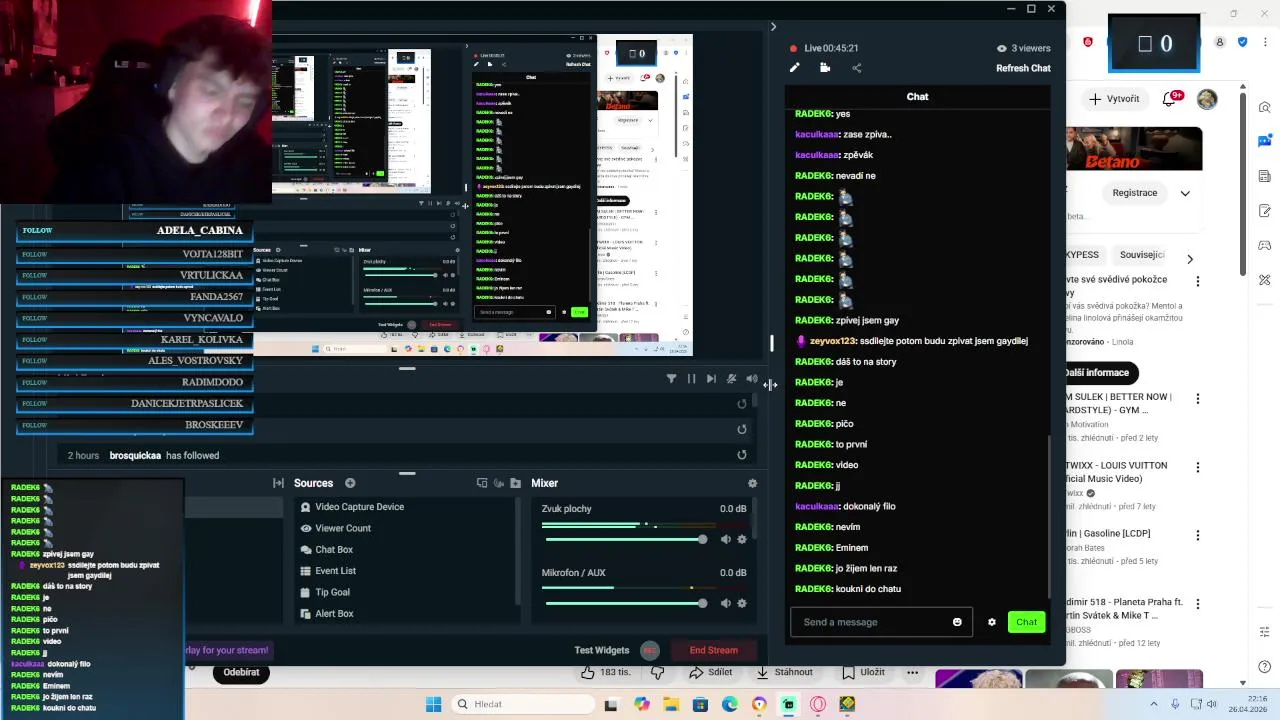The width and height of the screenshot is (1280, 720).
Task: Click Refresh Chat
Action: (x=1023, y=68)
